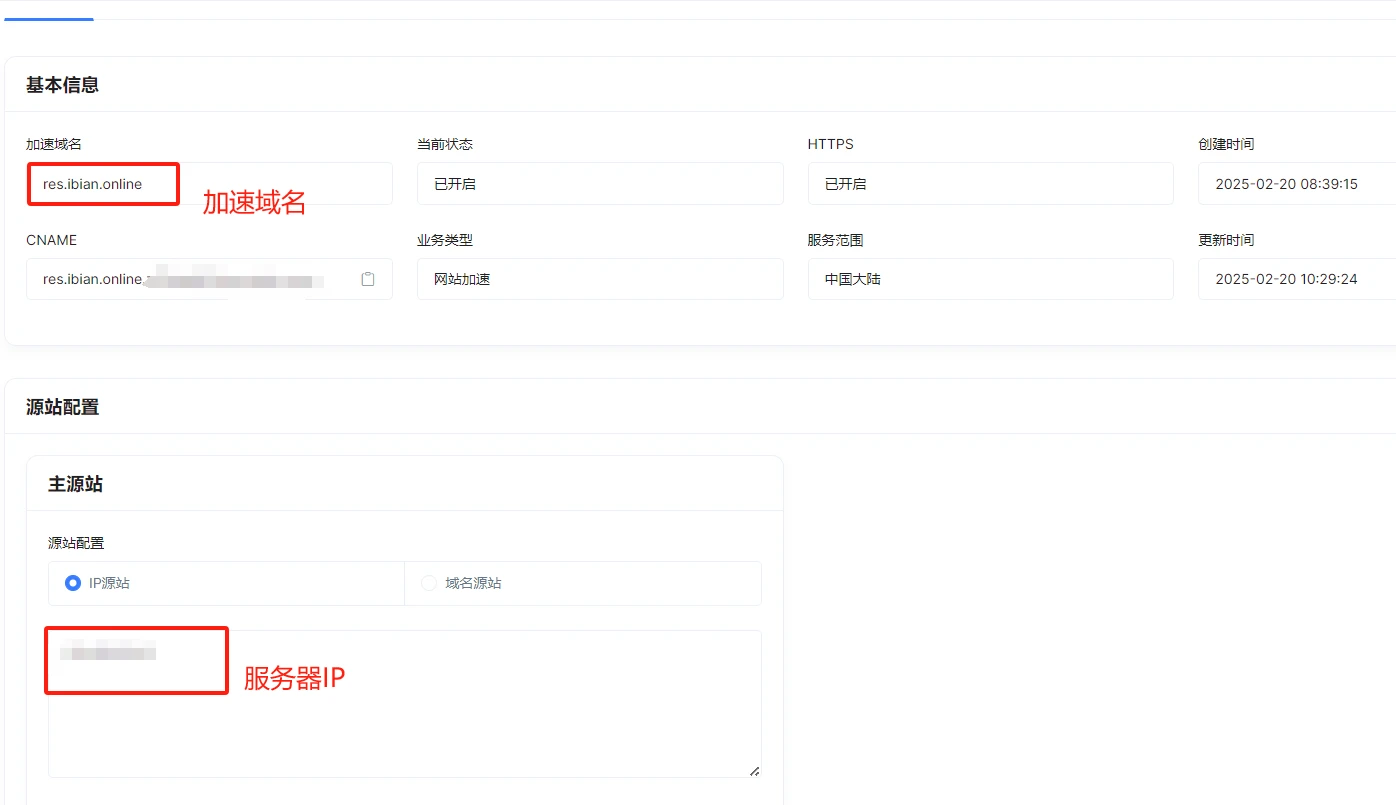1396x805 pixels.
Task: Click the CNAME field label
Action: [52, 240]
